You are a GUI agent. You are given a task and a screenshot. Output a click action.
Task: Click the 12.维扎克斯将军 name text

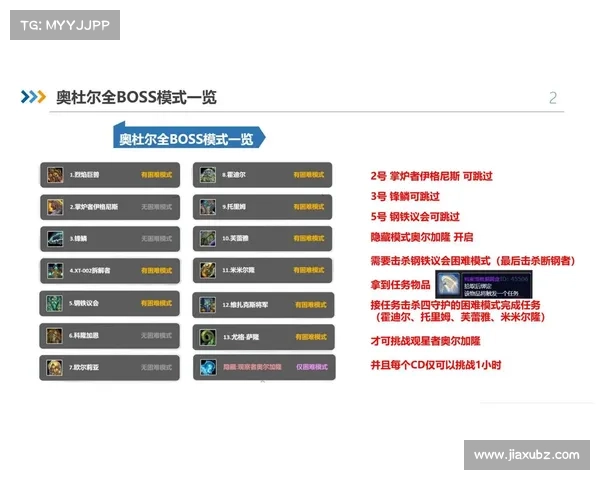tap(245, 305)
